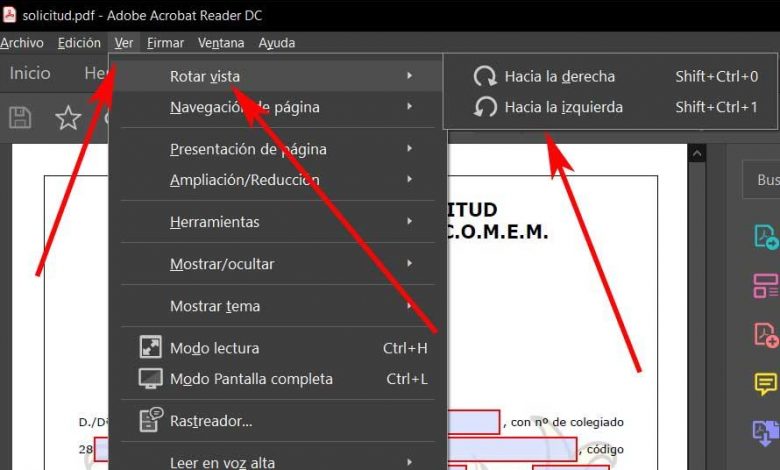Viewport: 780px width, 470px height.
Task: Open the yellow Comment tool icon
Action: pos(766,384)
